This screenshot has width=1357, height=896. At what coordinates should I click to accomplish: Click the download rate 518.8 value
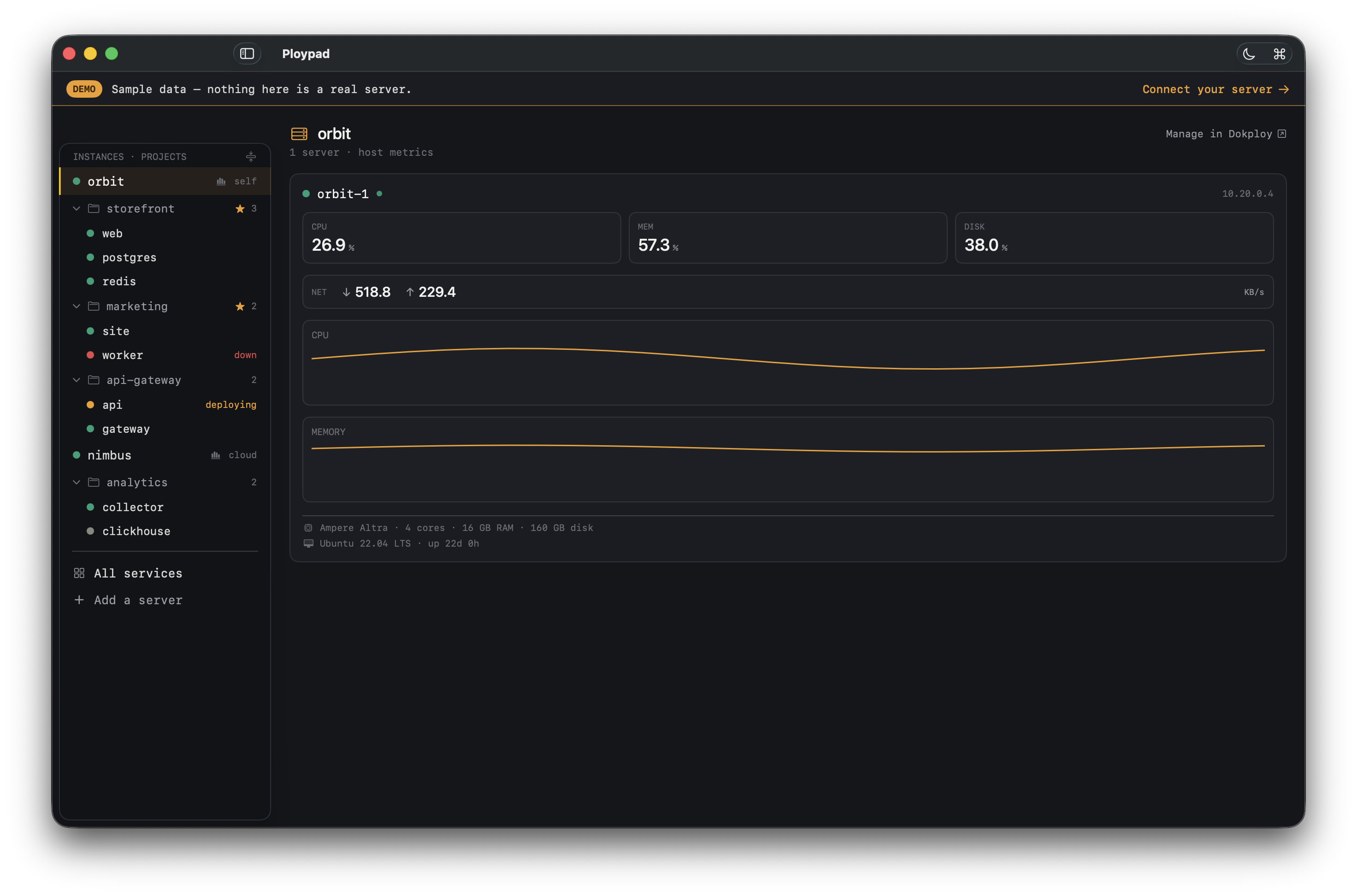pyautogui.click(x=372, y=292)
